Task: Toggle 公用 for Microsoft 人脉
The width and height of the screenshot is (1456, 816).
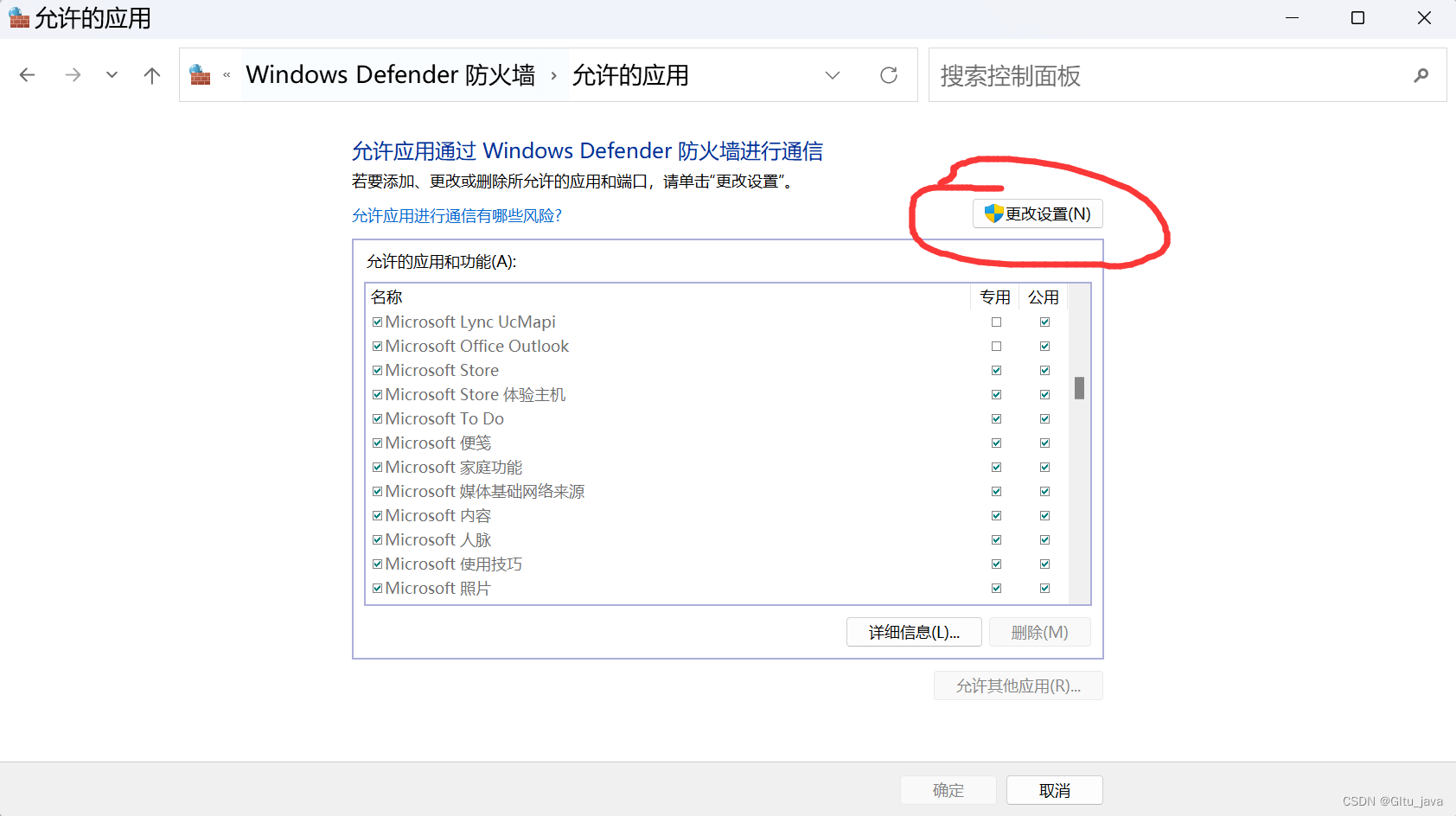Action: (x=1044, y=539)
